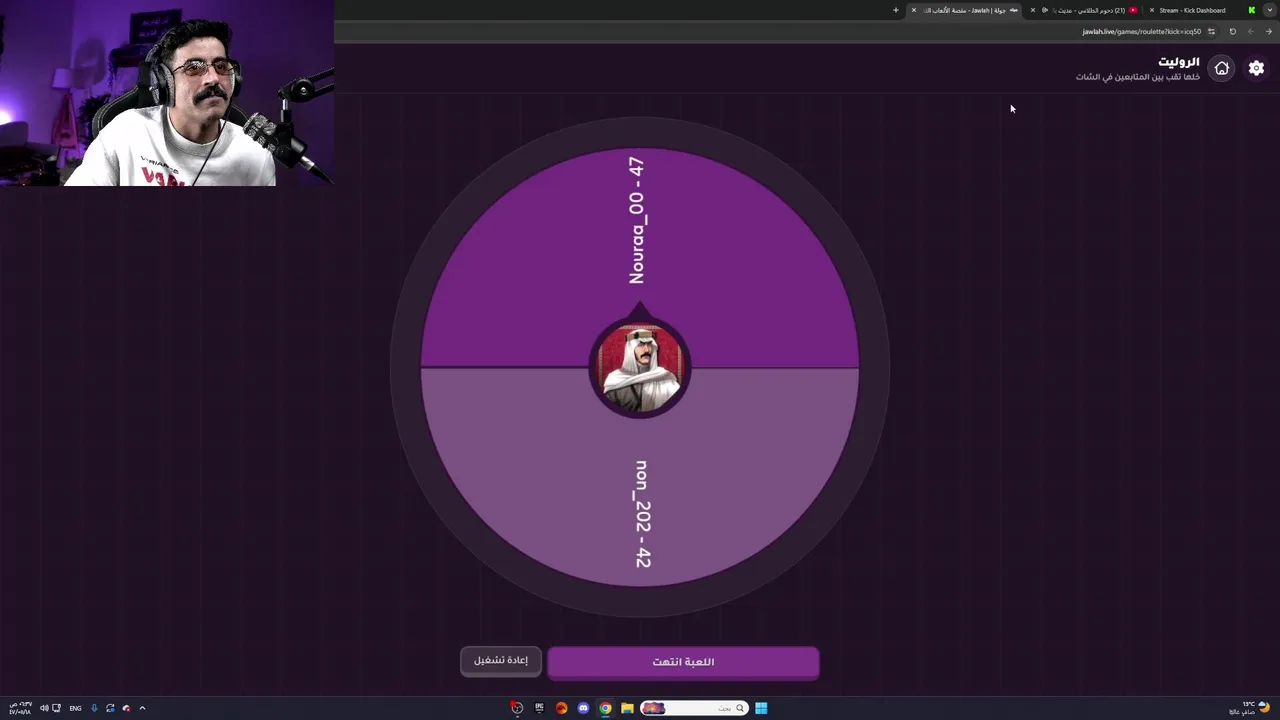1280x720 pixels.
Task: Click the اللعبة انتهت button
Action: 683,662
